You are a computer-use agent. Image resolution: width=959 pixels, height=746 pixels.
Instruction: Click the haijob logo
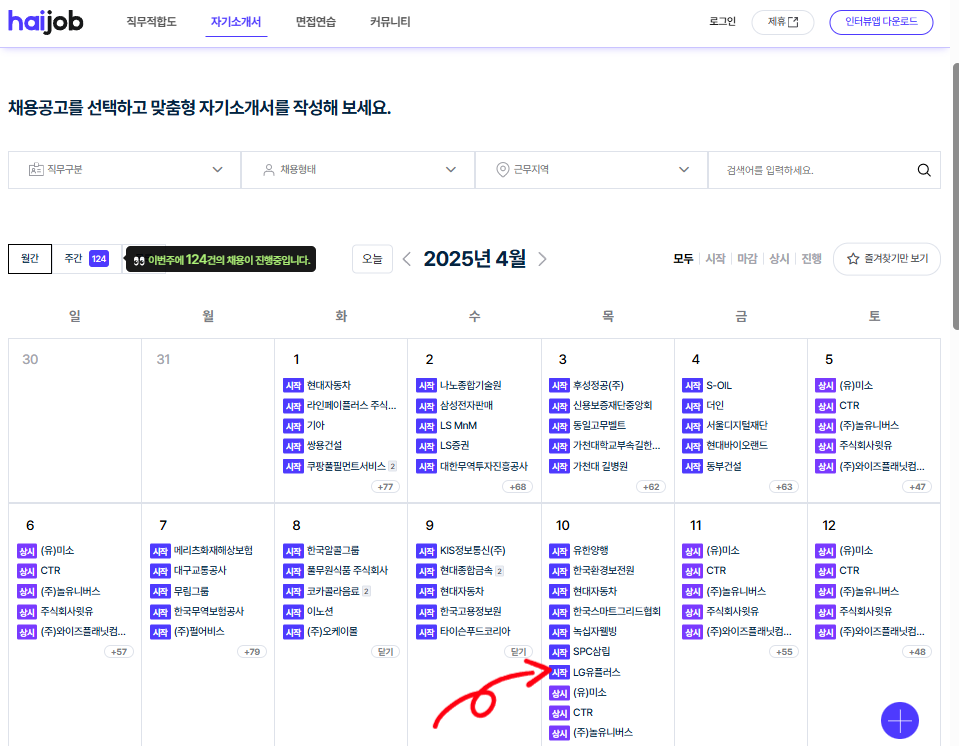(46, 22)
